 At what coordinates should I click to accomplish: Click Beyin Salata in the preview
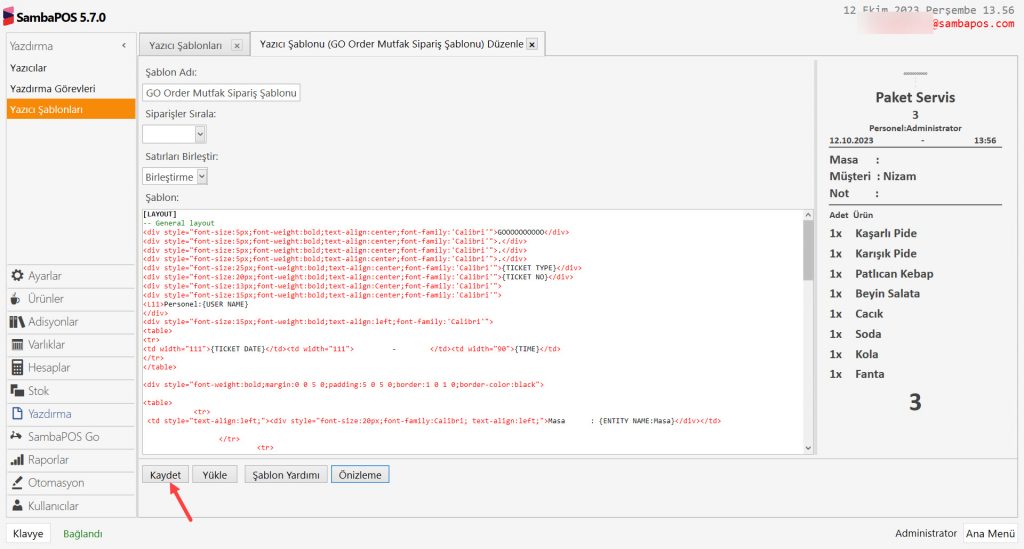coord(888,294)
